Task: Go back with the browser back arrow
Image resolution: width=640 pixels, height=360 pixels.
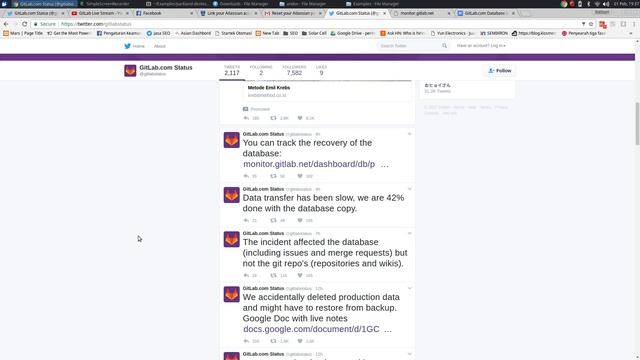Action: [x=6, y=24]
